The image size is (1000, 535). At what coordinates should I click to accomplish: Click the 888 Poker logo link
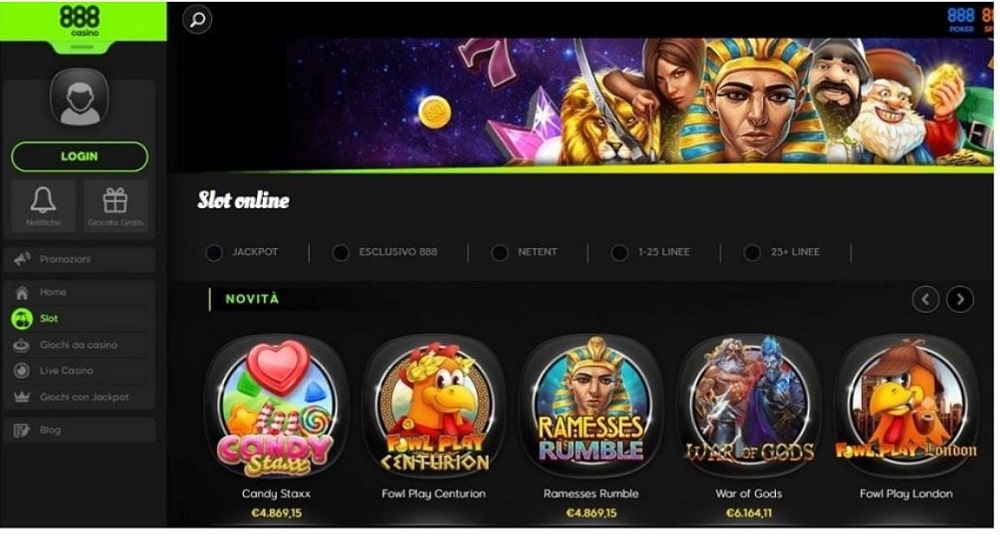[961, 19]
